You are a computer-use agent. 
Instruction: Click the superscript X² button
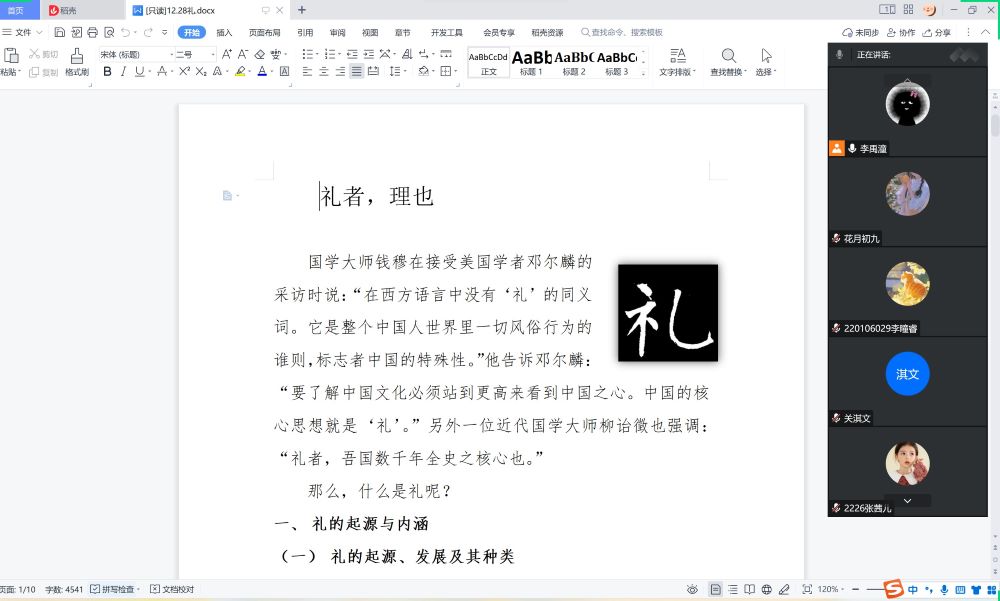[184, 72]
